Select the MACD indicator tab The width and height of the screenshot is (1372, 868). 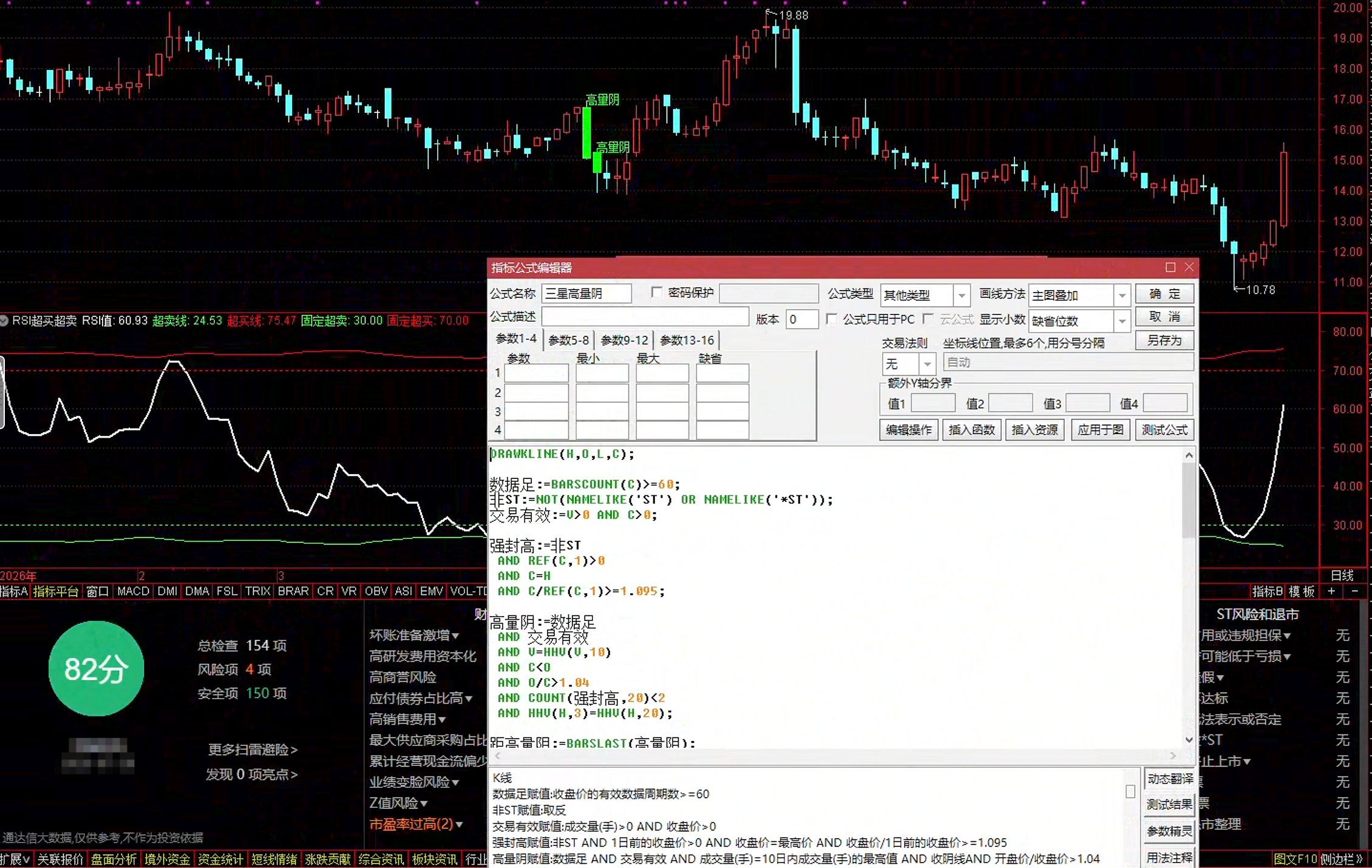coord(133,591)
